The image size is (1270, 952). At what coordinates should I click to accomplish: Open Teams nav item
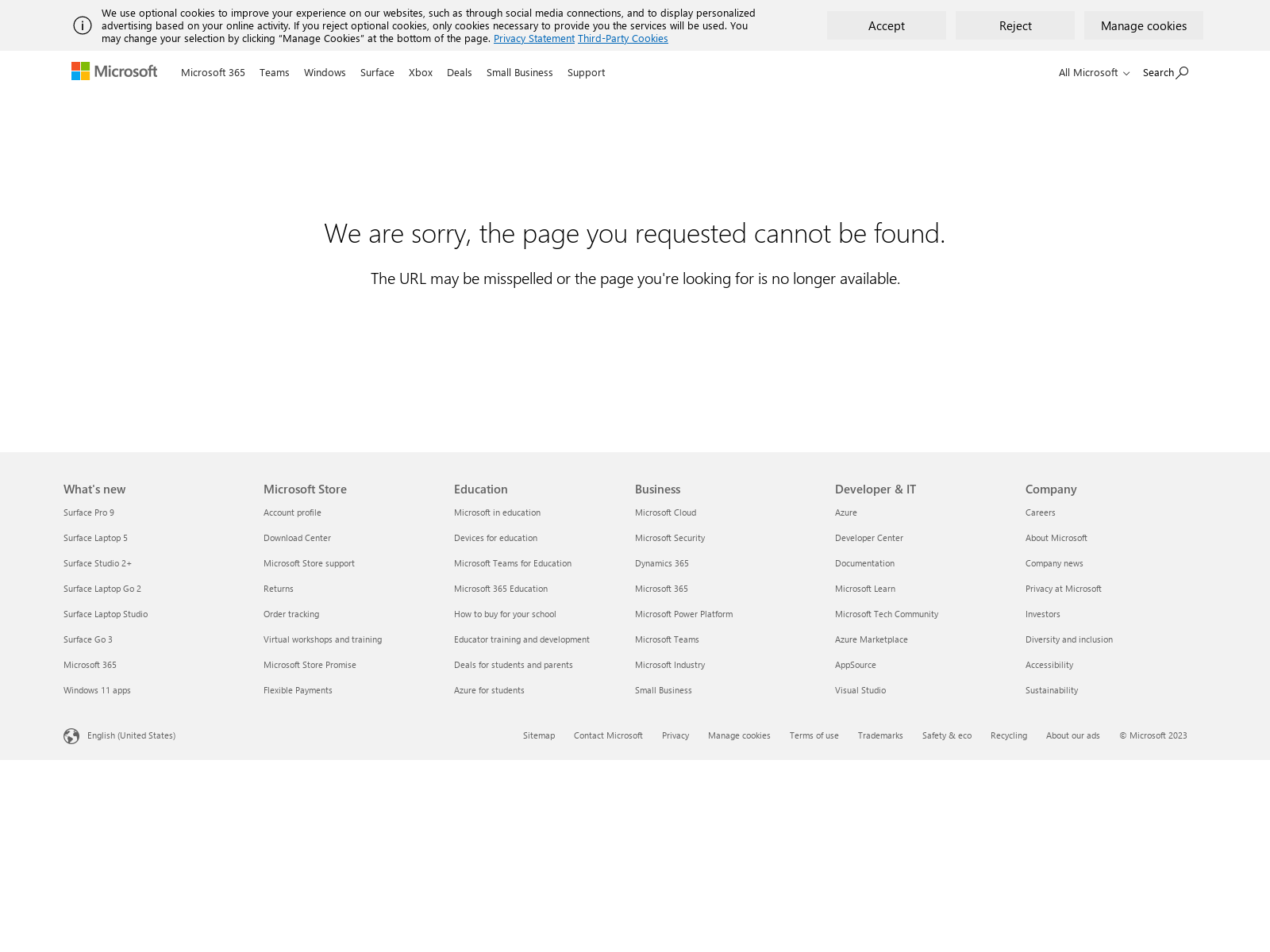point(275,72)
